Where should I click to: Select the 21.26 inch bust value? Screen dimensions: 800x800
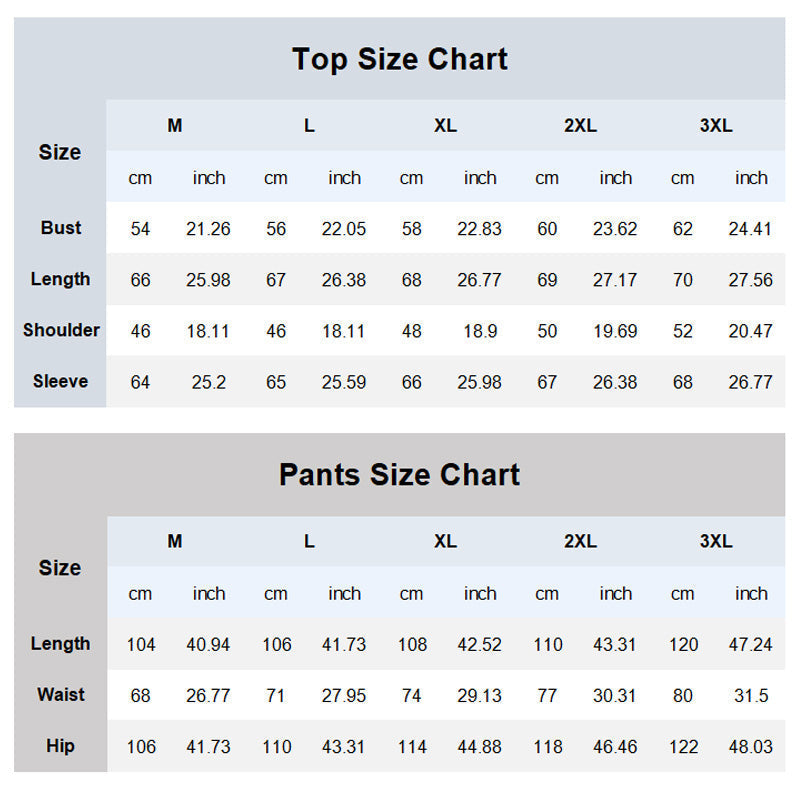pyautogui.click(x=208, y=229)
